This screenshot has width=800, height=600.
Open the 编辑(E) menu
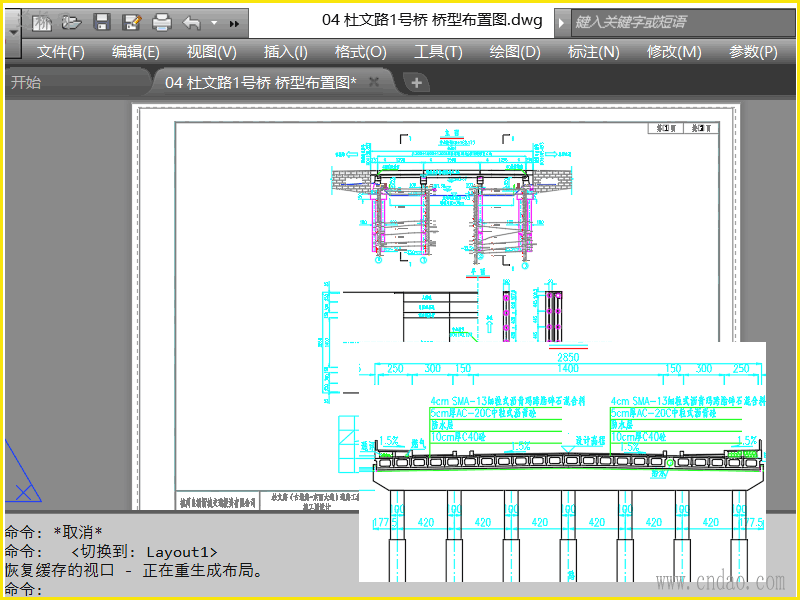tap(135, 52)
